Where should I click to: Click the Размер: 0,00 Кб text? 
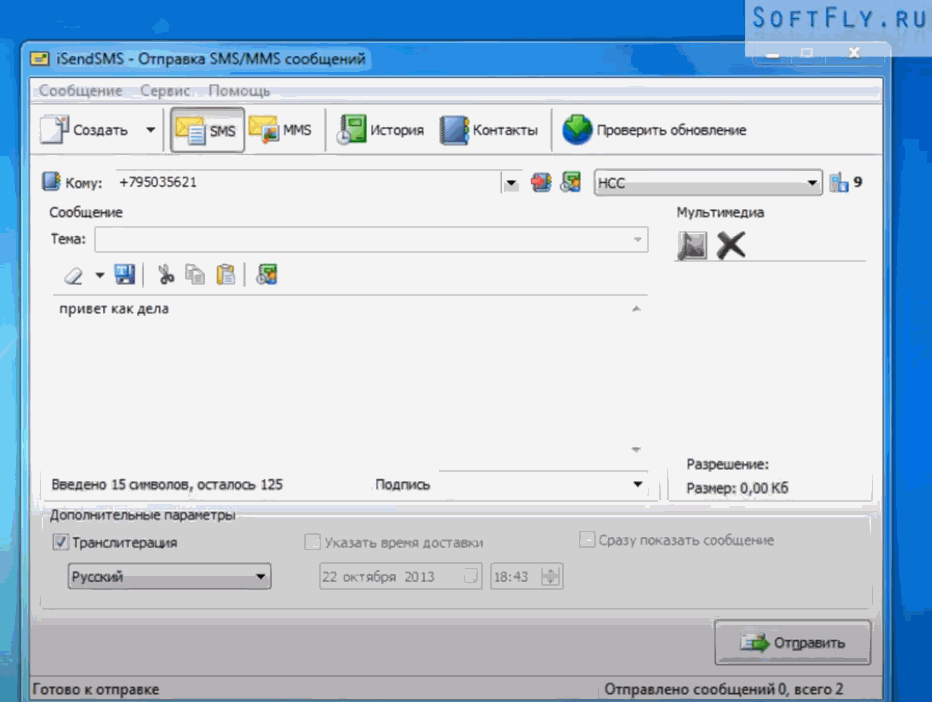tap(737, 489)
